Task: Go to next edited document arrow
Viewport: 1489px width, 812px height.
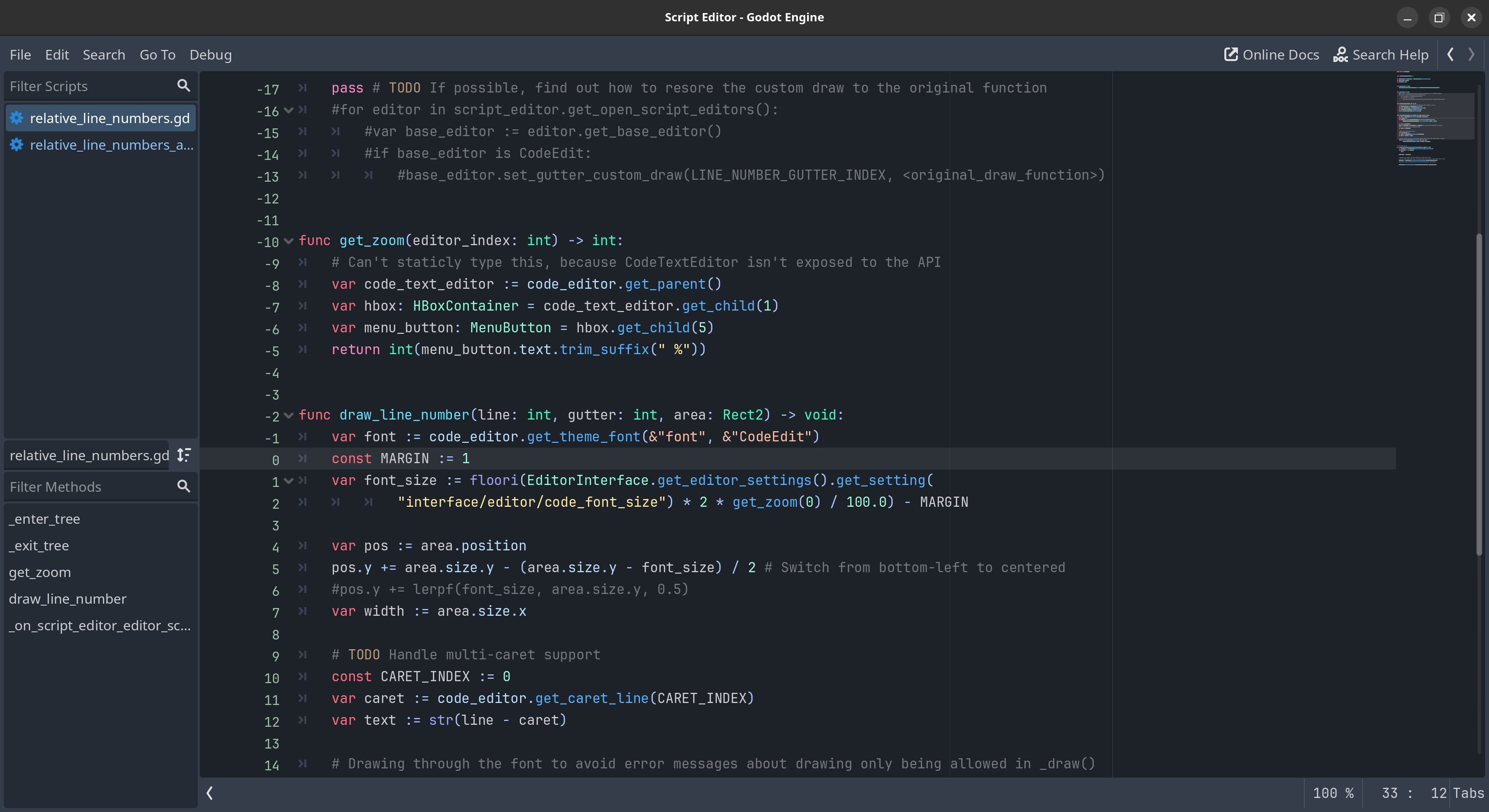Action: tap(1471, 54)
